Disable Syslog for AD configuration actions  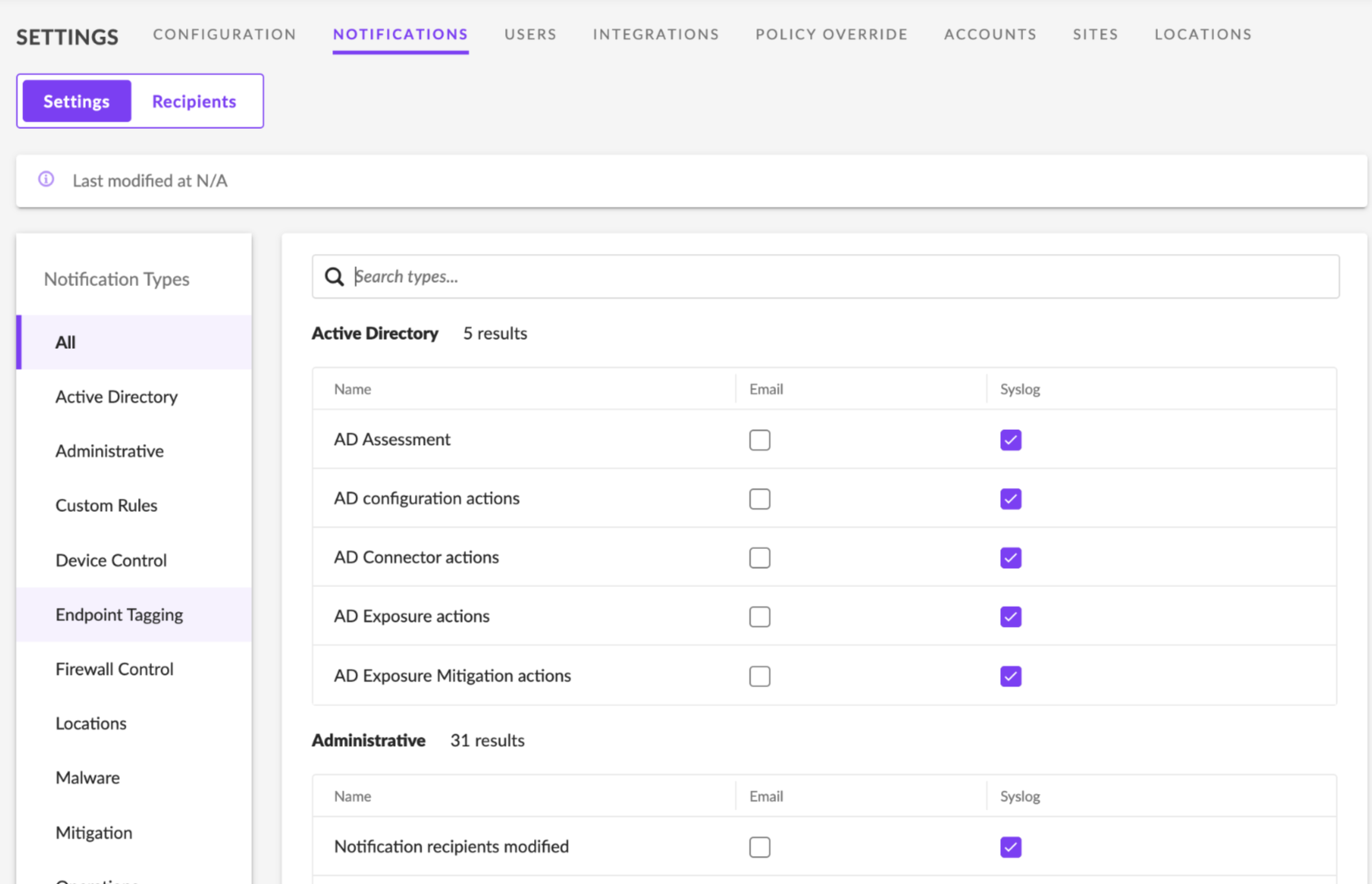click(x=1010, y=499)
